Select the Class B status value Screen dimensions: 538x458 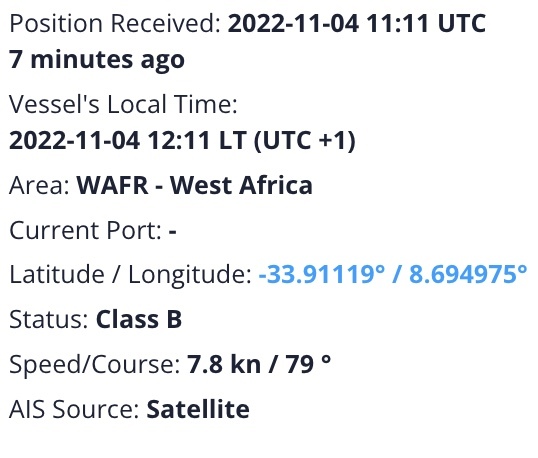[x=139, y=319]
